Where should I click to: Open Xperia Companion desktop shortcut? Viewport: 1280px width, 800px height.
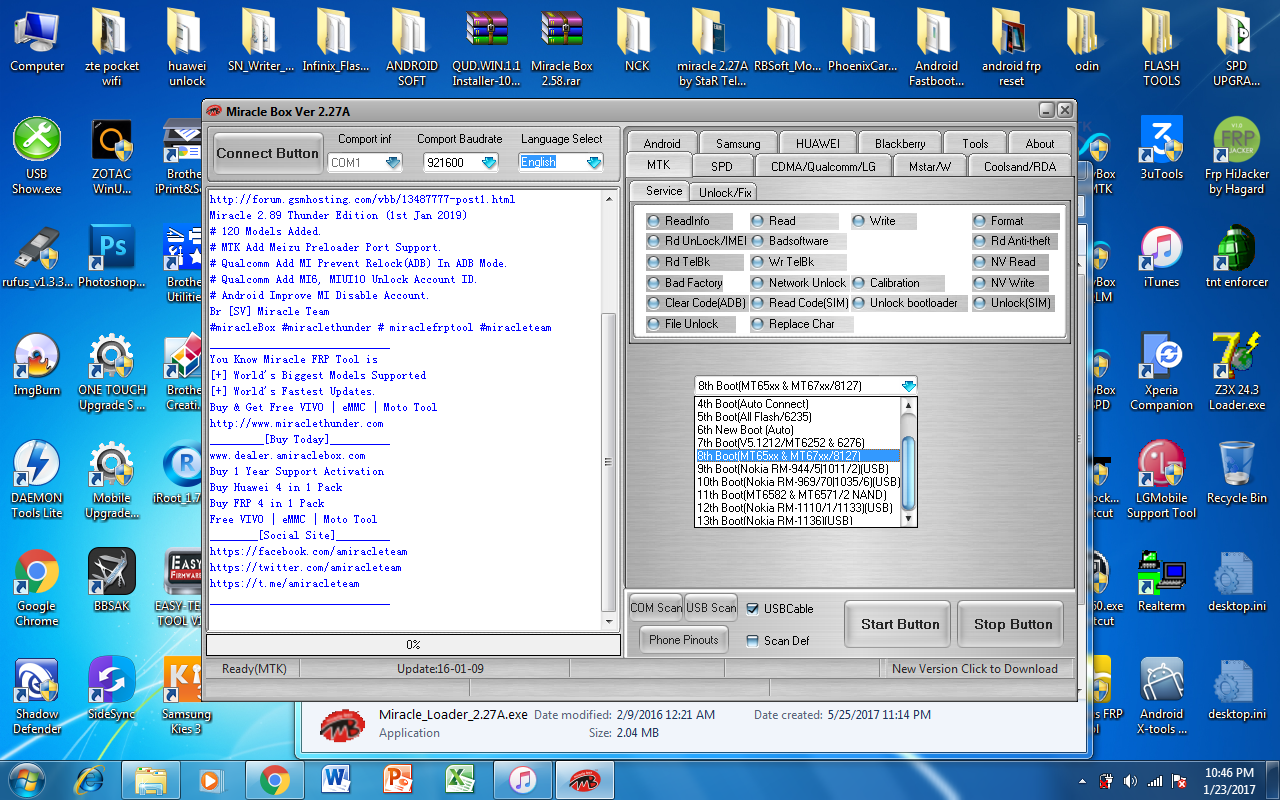pyautogui.click(x=1162, y=372)
